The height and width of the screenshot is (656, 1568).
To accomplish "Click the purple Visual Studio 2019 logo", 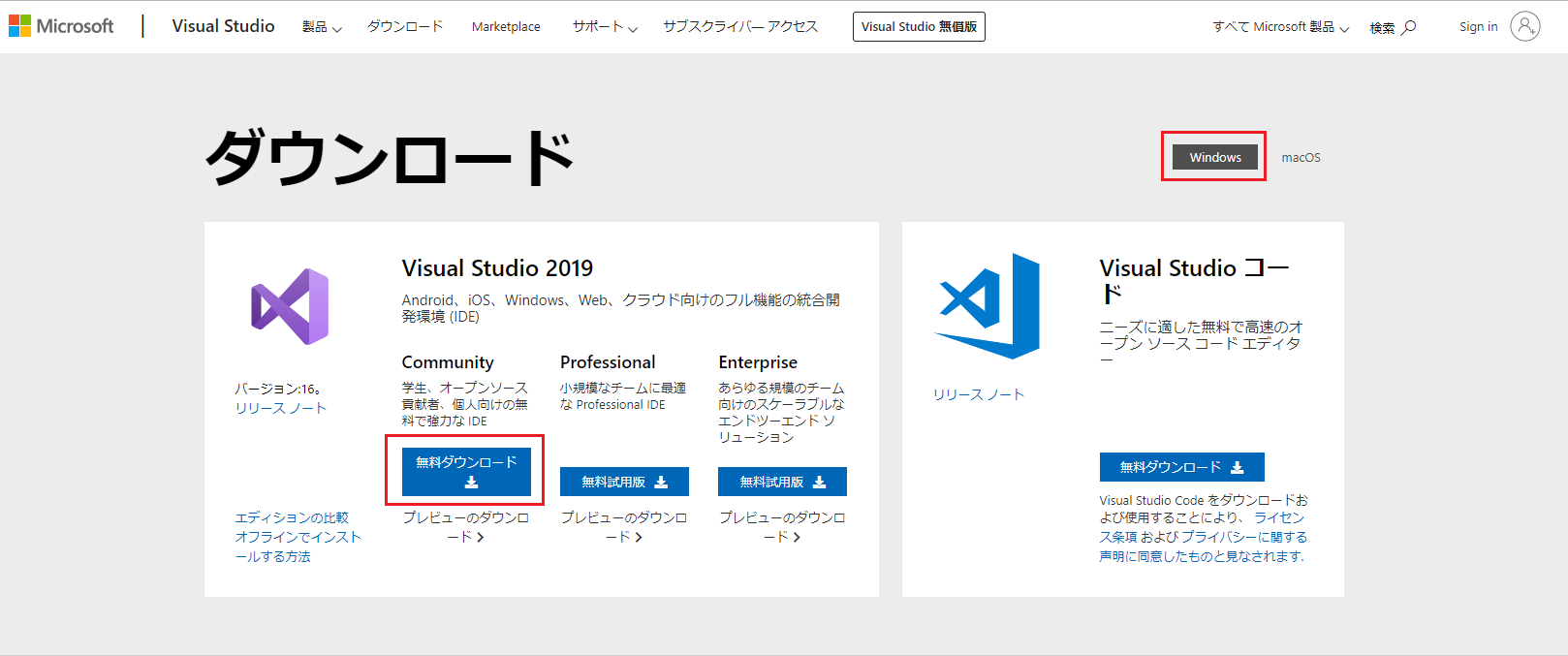I will point(290,306).
